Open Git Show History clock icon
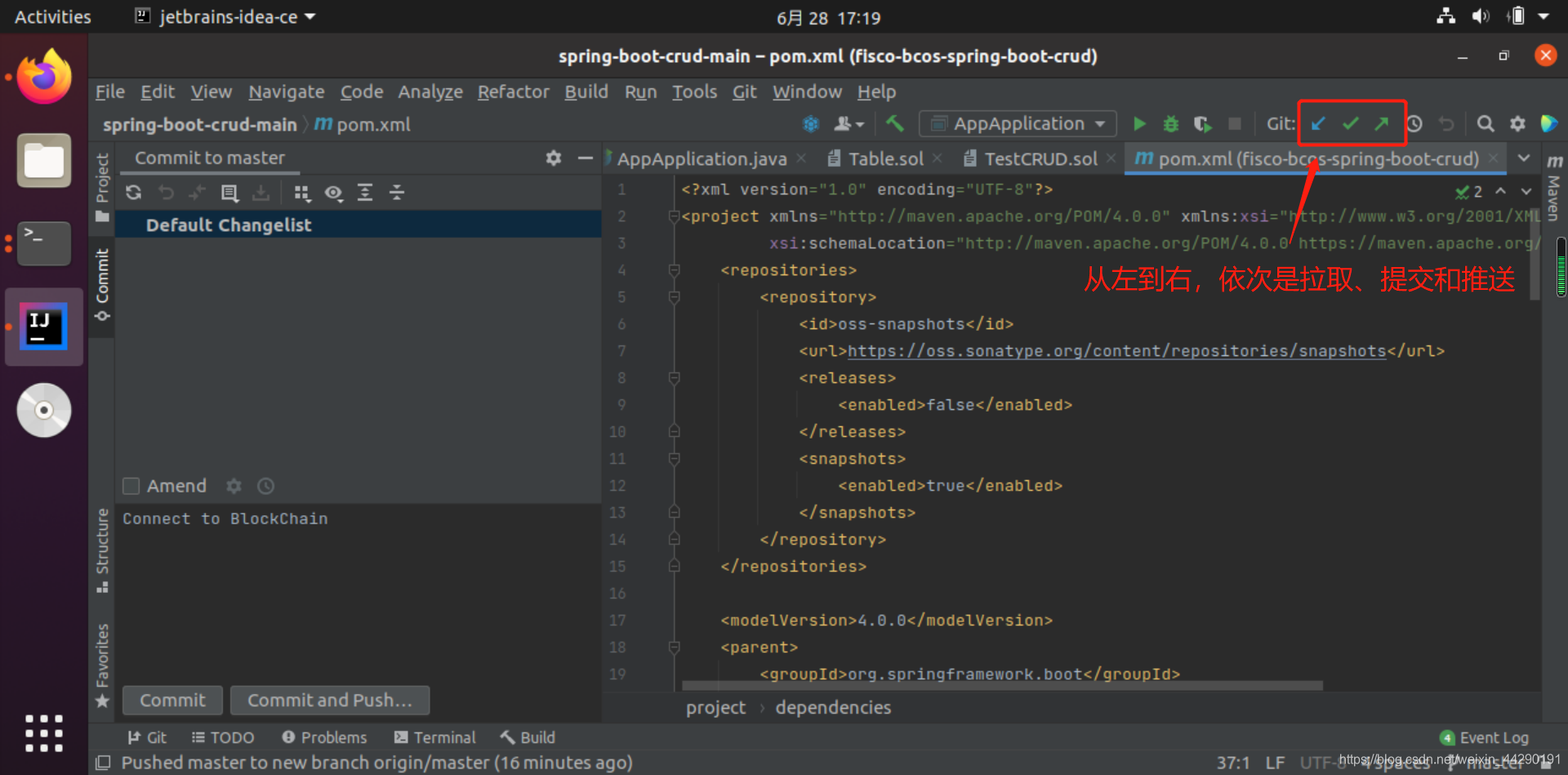1568x775 pixels. pos(1414,124)
